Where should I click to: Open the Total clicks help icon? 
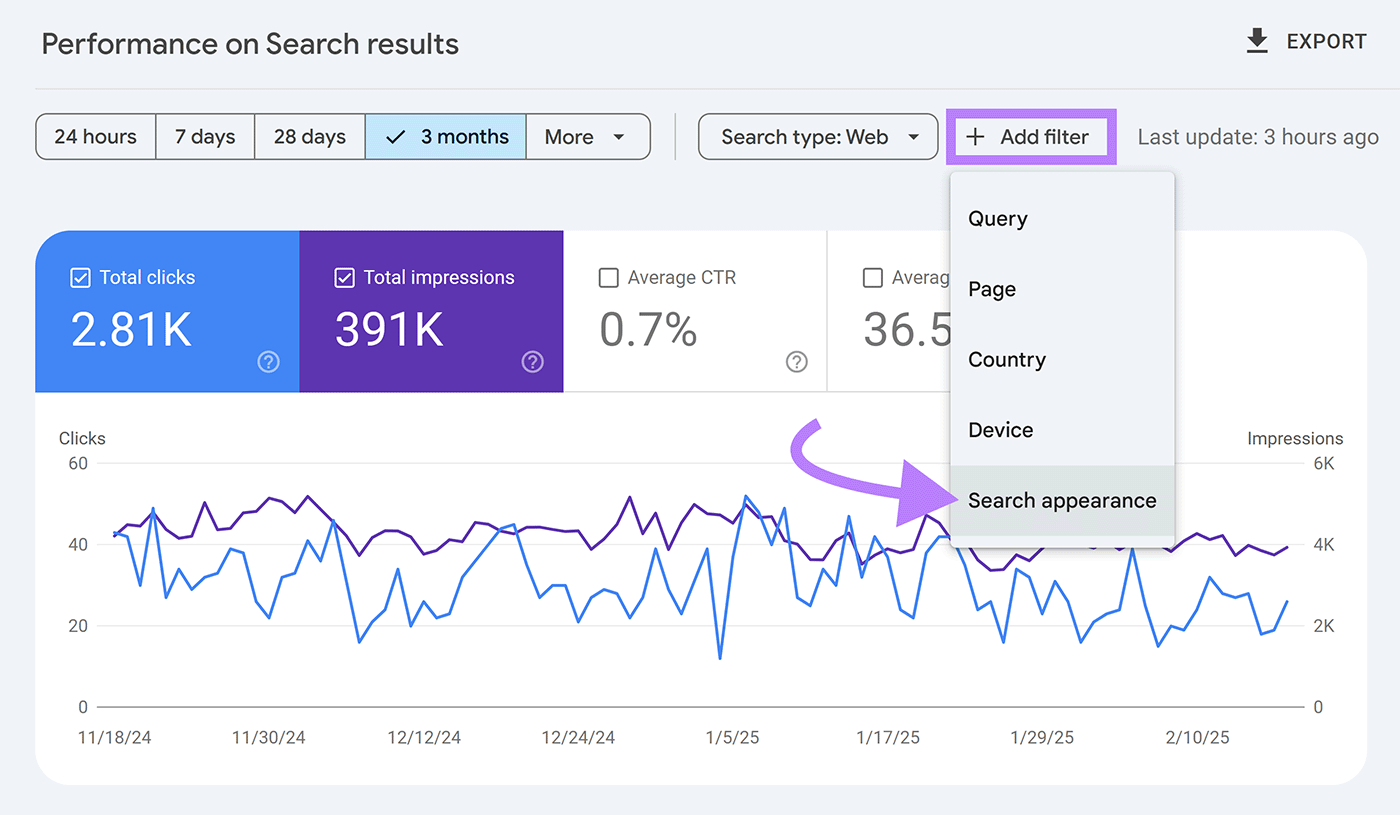point(268,362)
